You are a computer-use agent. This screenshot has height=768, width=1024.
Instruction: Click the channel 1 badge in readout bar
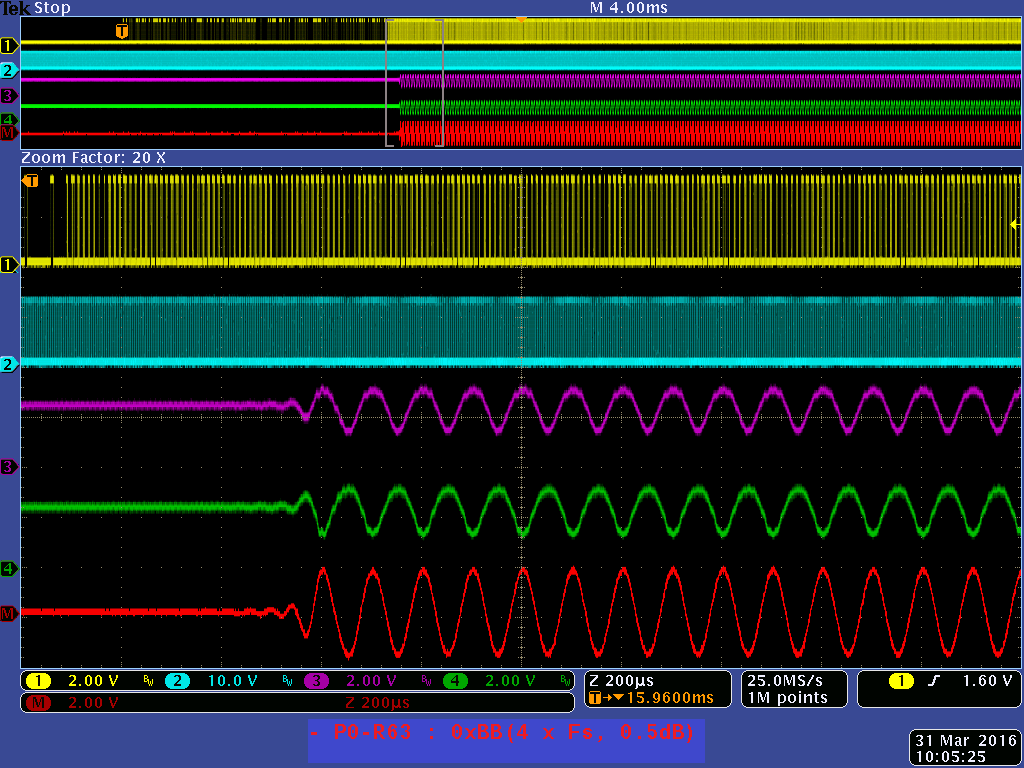point(39,681)
